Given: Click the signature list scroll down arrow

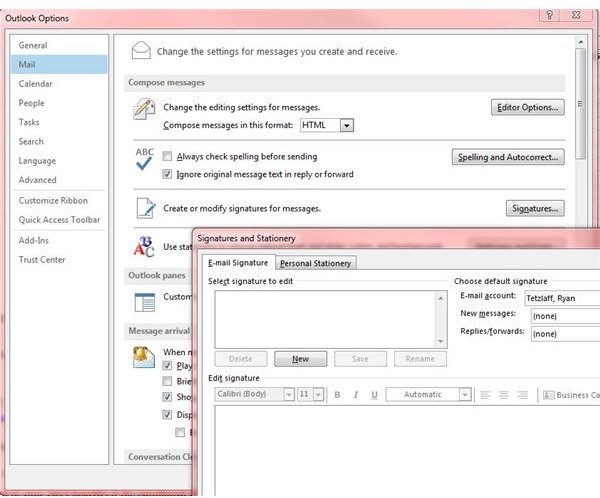Looking at the screenshot, I should tap(440, 341).
